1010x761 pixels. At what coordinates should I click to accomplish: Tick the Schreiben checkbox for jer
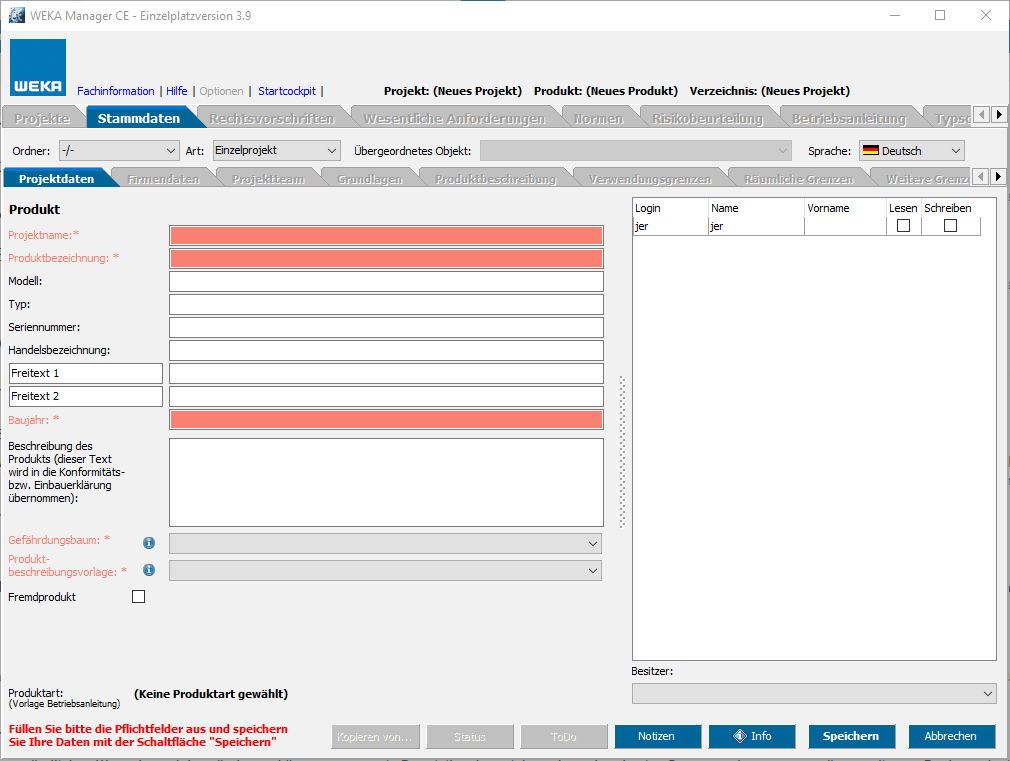tap(950, 226)
